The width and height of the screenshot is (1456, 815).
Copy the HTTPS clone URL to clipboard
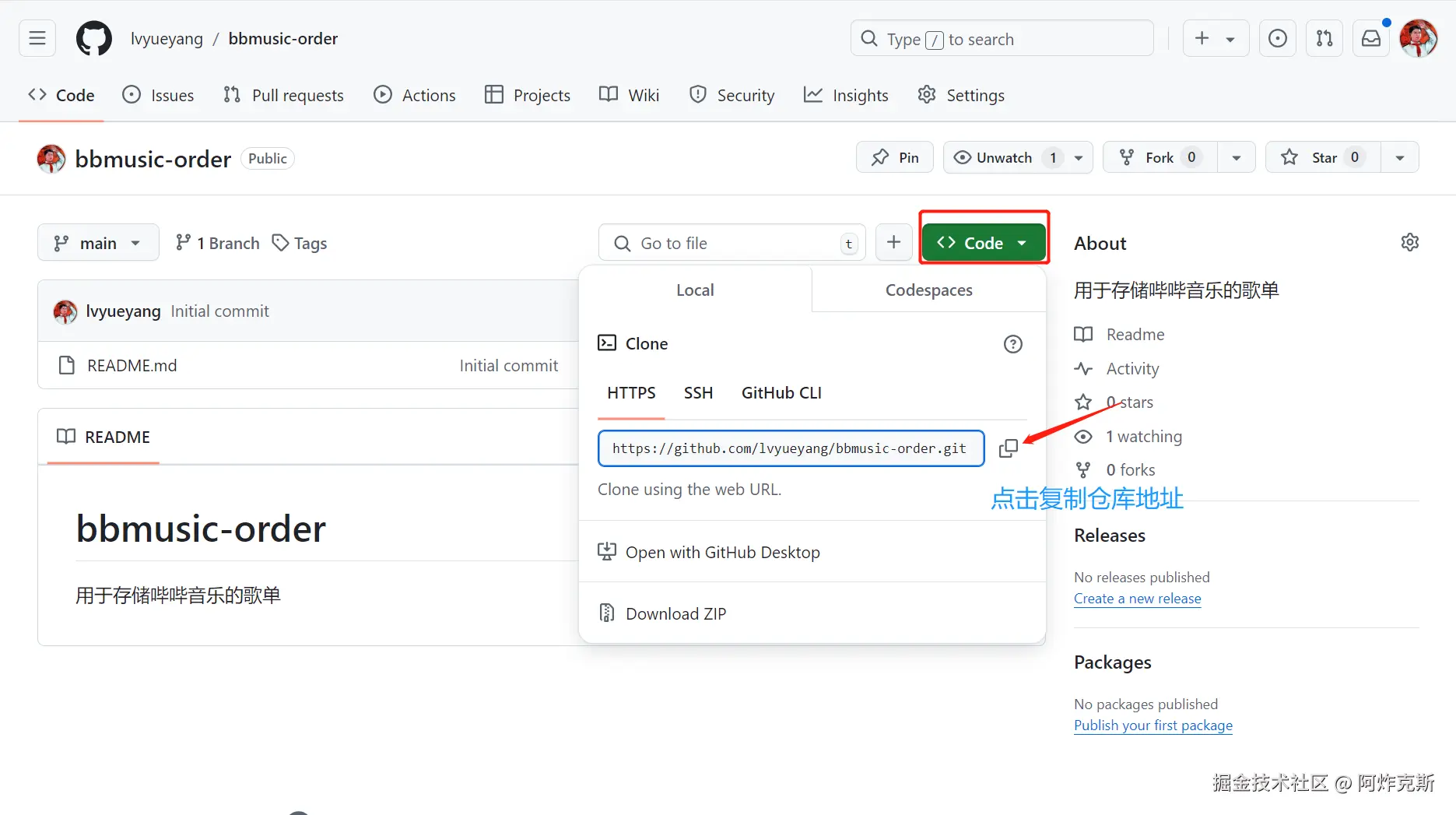coord(1008,448)
